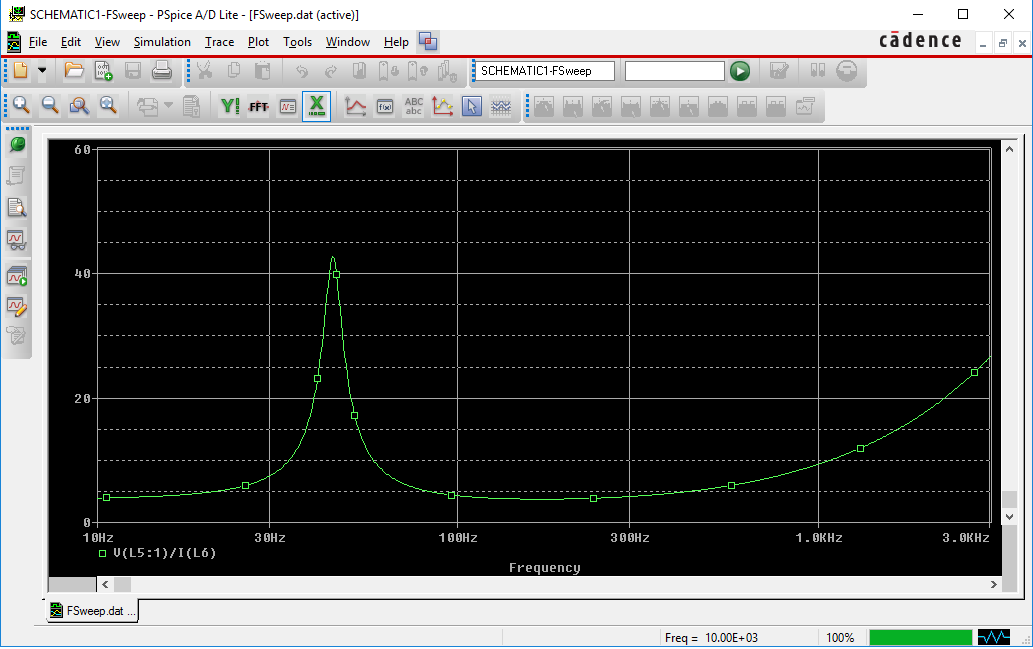Click the Zoom Fit magnifier icon
The image size is (1033, 649).
(108, 105)
